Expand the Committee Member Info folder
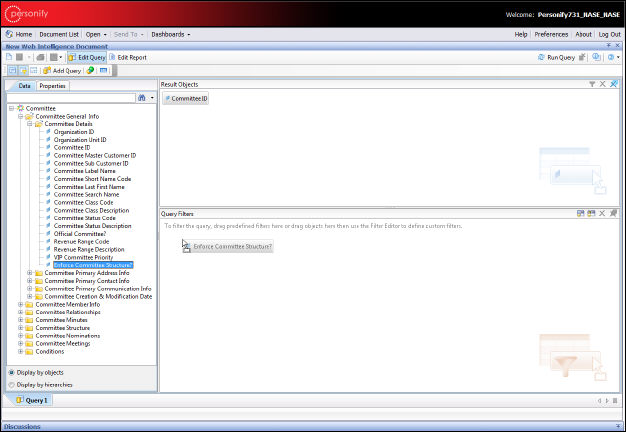Screen dimensions: 626x432 [21, 304]
